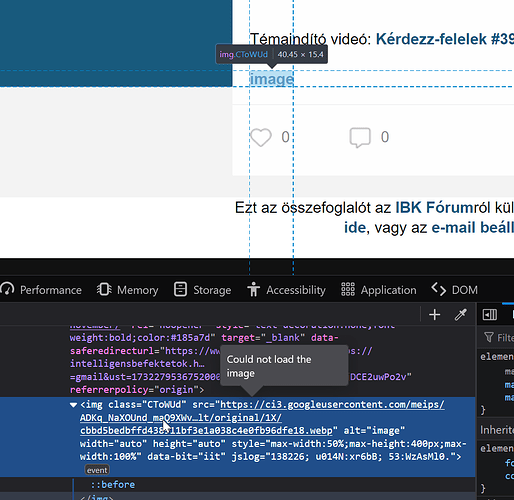The height and width of the screenshot is (500, 514).
Task: Switch to the DOM tab
Action: click(455, 290)
